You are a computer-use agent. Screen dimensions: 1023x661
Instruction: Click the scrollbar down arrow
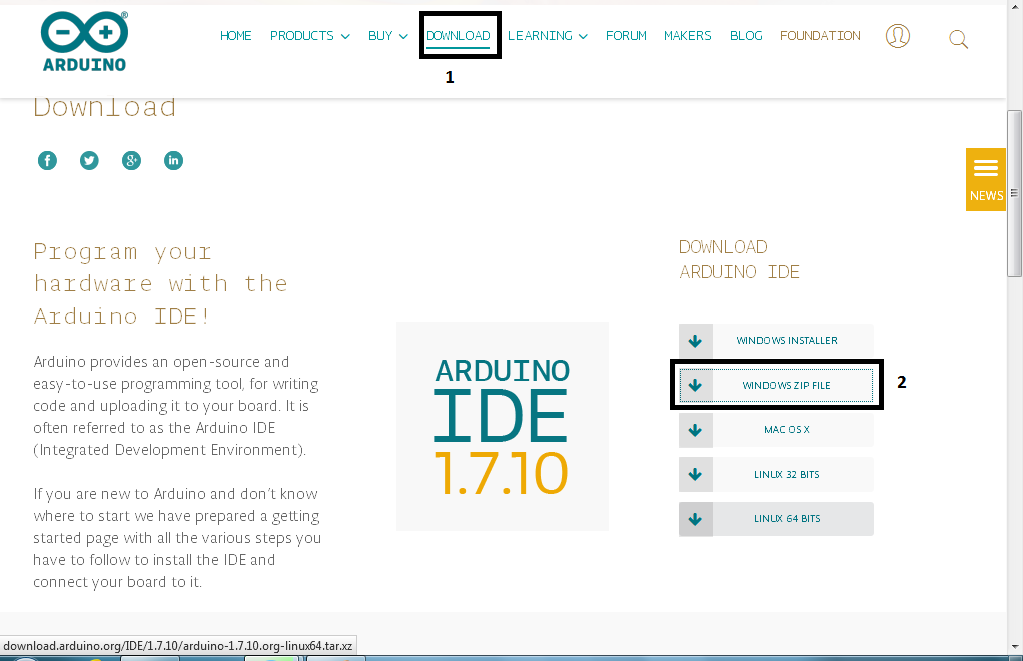(1015, 647)
